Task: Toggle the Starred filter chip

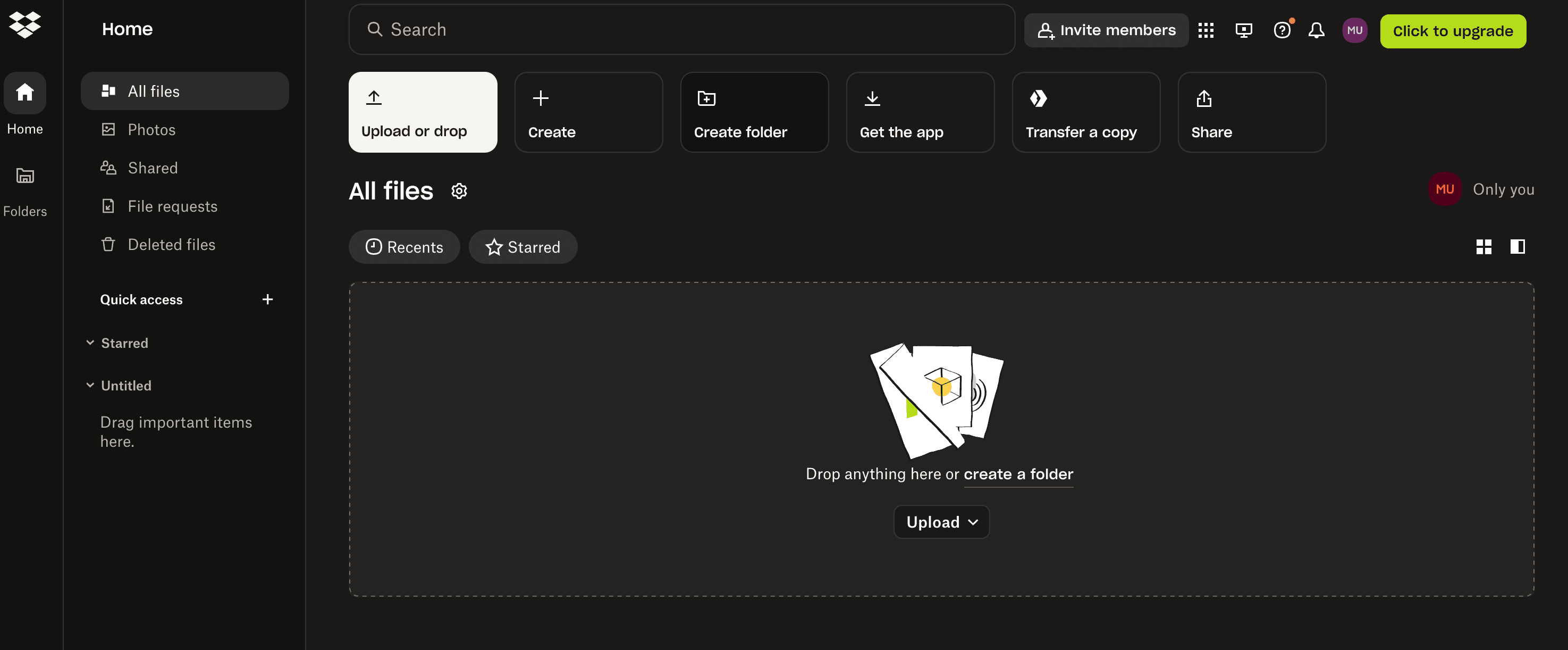Action: click(x=522, y=247)
